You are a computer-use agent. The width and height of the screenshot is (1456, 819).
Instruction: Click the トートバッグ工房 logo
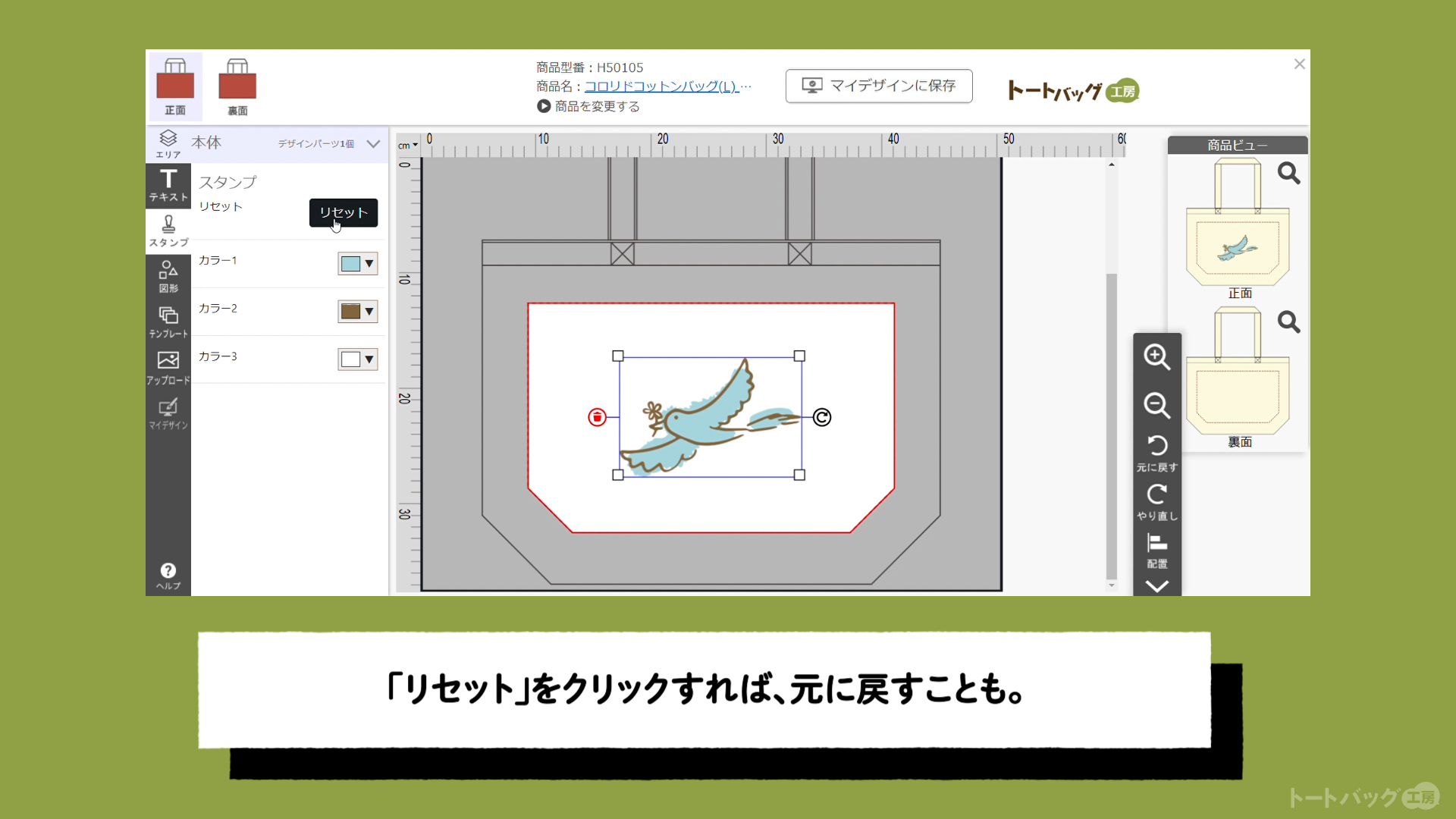(x=1073, y=91)
